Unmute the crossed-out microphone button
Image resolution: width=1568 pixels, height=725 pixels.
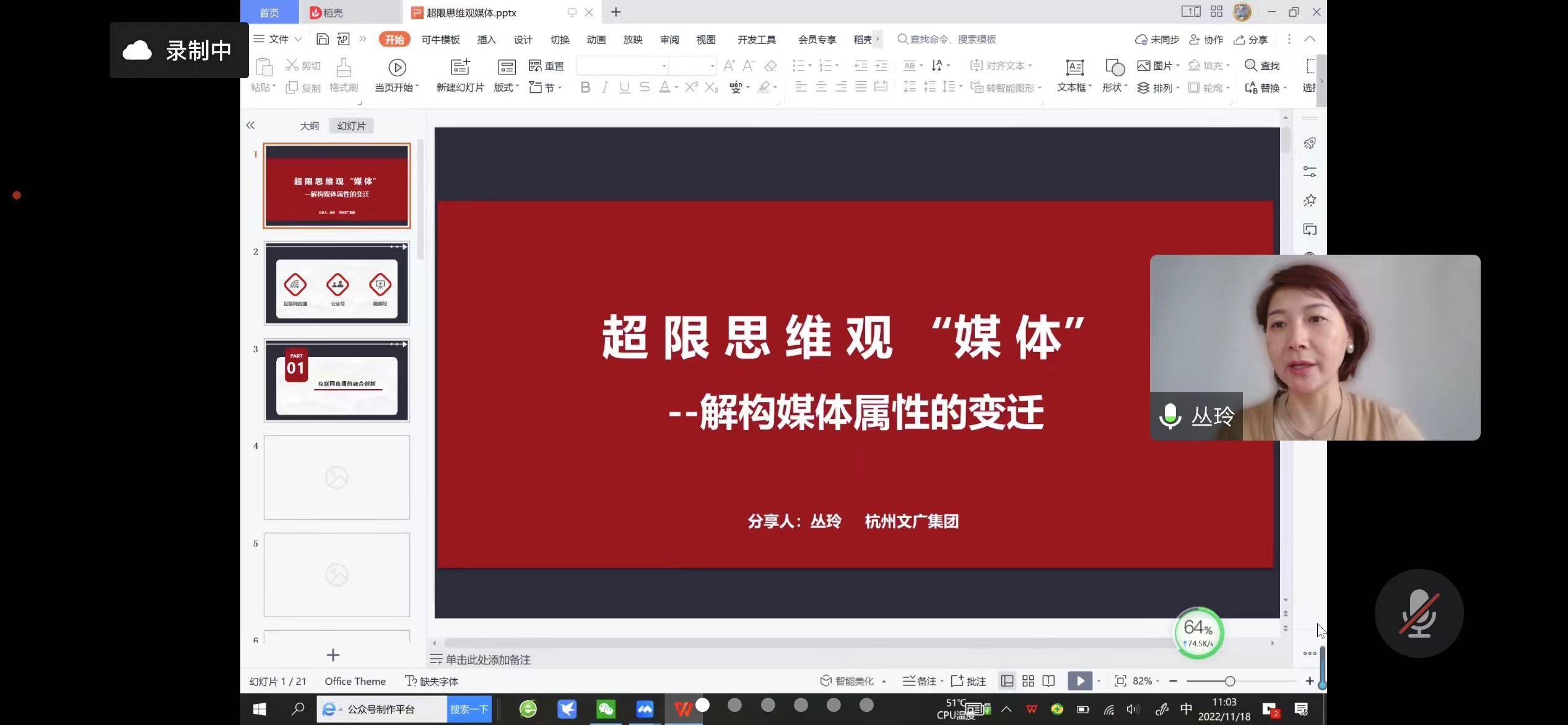tap(1419, 613)
